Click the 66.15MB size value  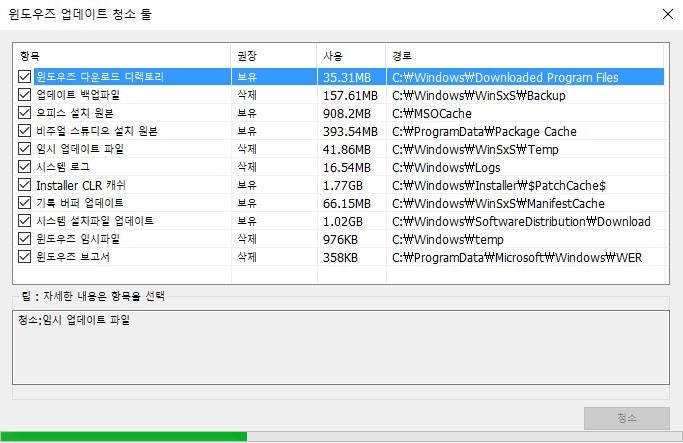coord(347,203)
